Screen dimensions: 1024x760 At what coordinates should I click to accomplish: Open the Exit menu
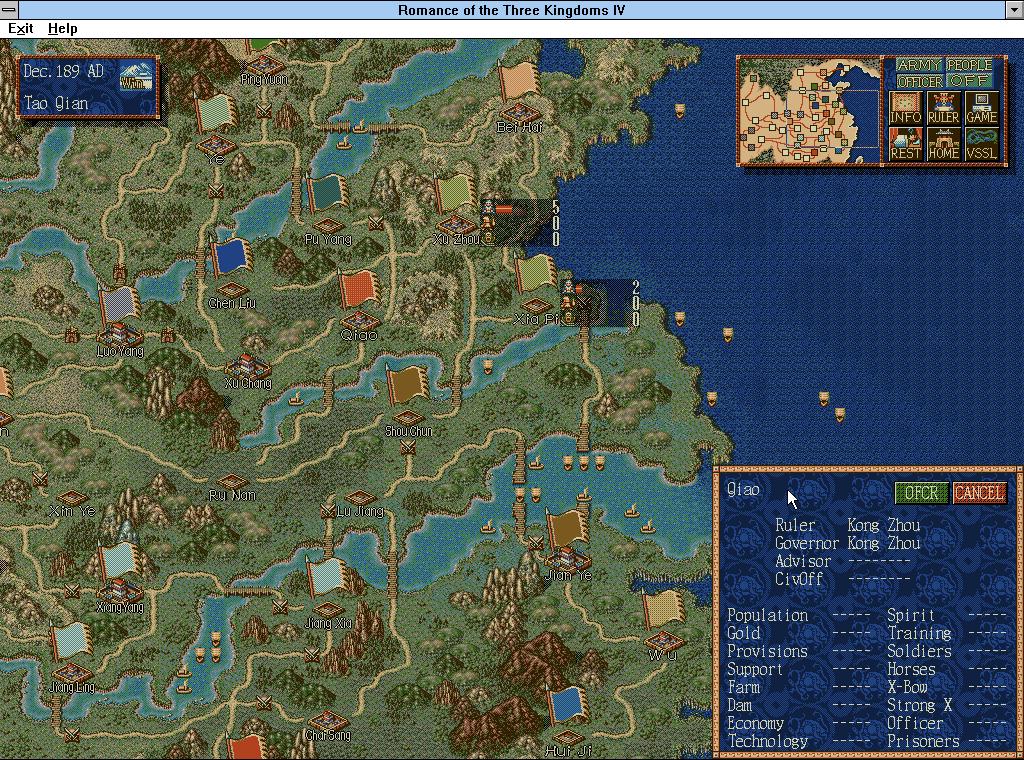coord(20,28)
